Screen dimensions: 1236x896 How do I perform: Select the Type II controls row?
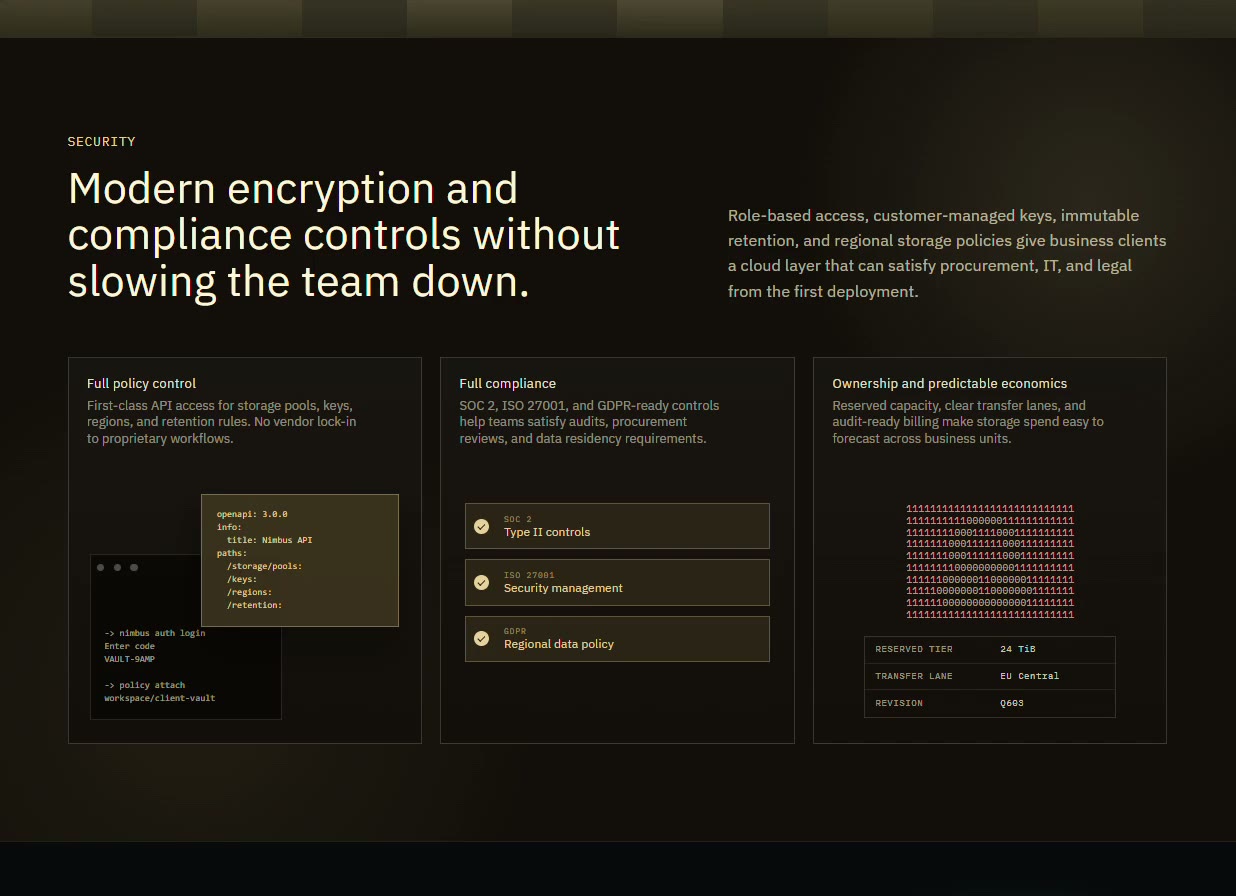[617, 526]
